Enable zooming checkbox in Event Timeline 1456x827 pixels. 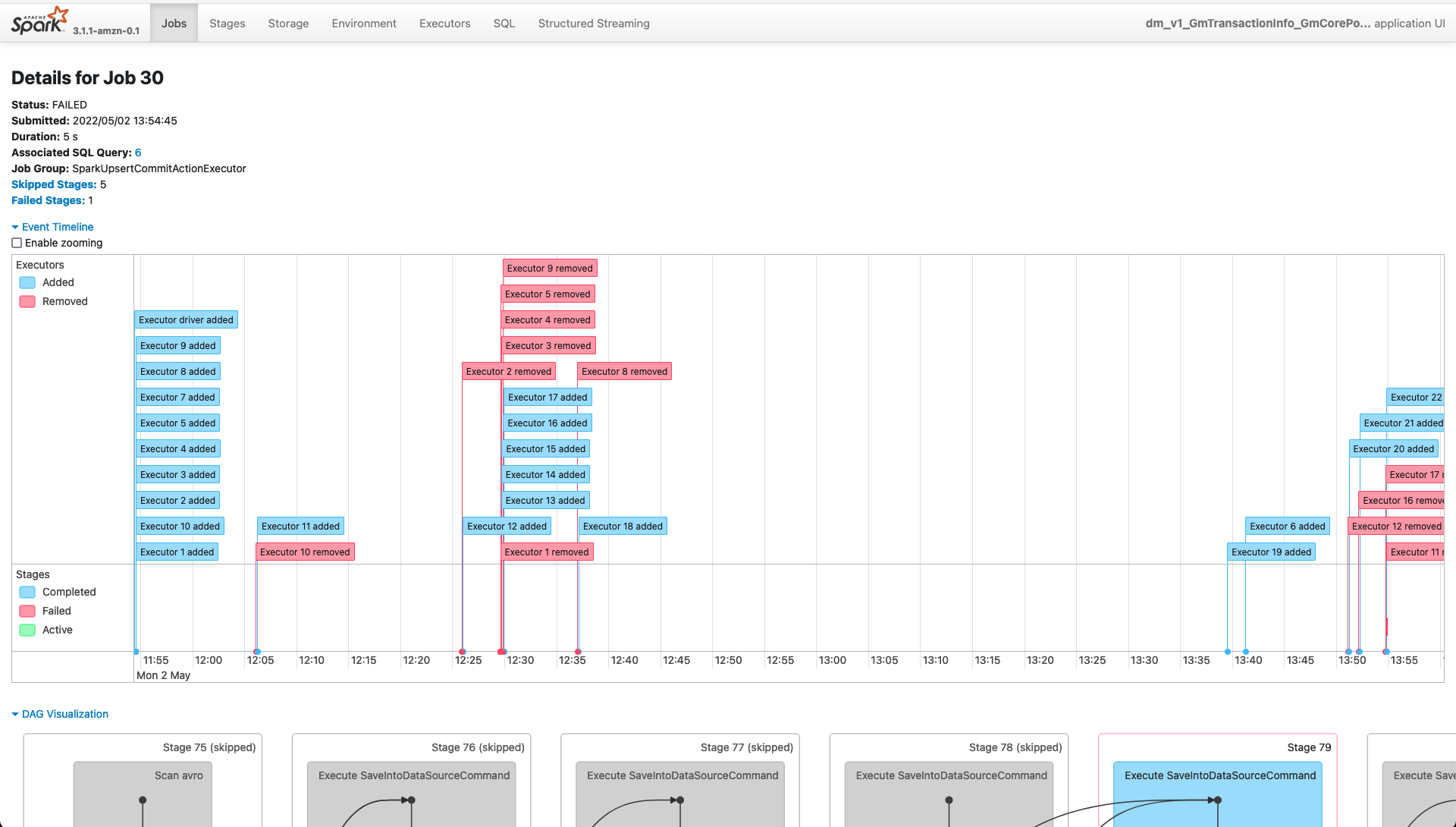point(17,243)
